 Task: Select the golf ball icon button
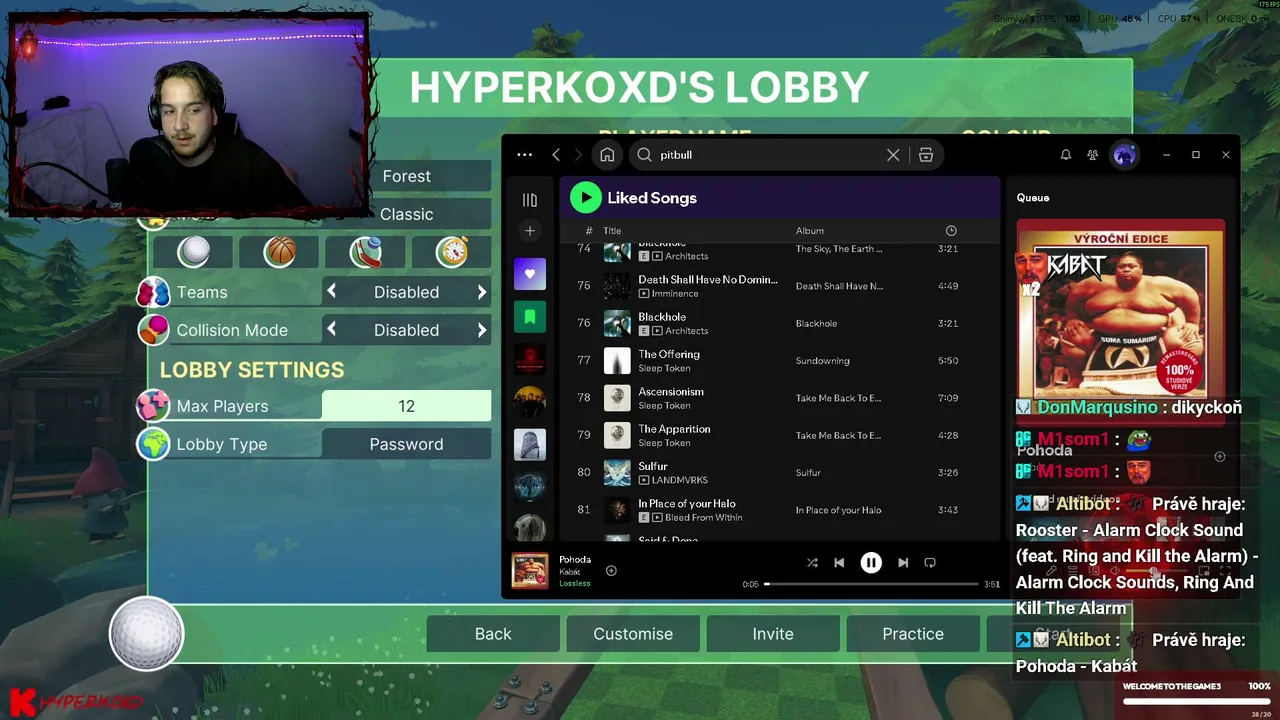[x=194, y=252]
